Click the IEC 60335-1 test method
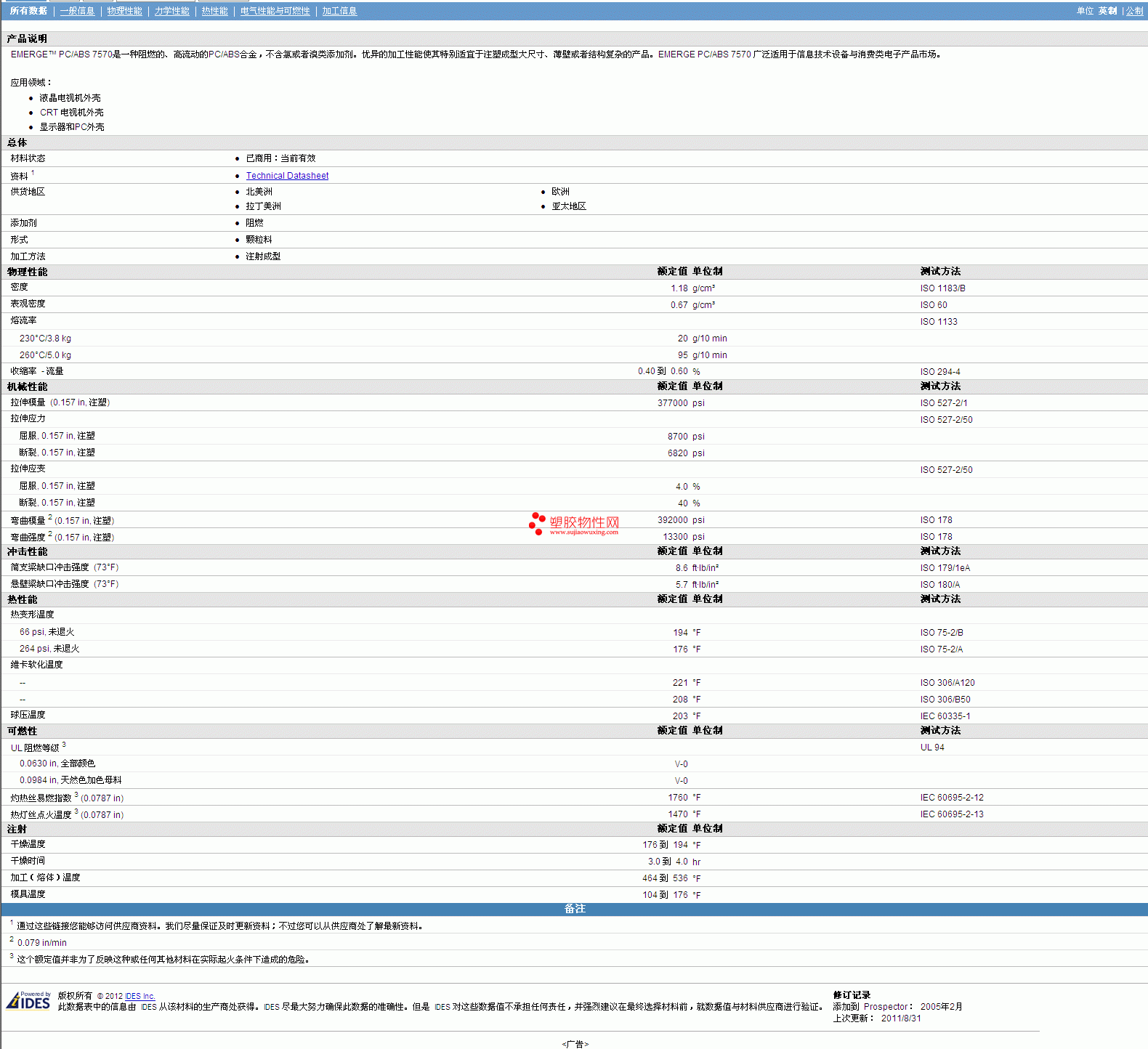 point(945,716)
